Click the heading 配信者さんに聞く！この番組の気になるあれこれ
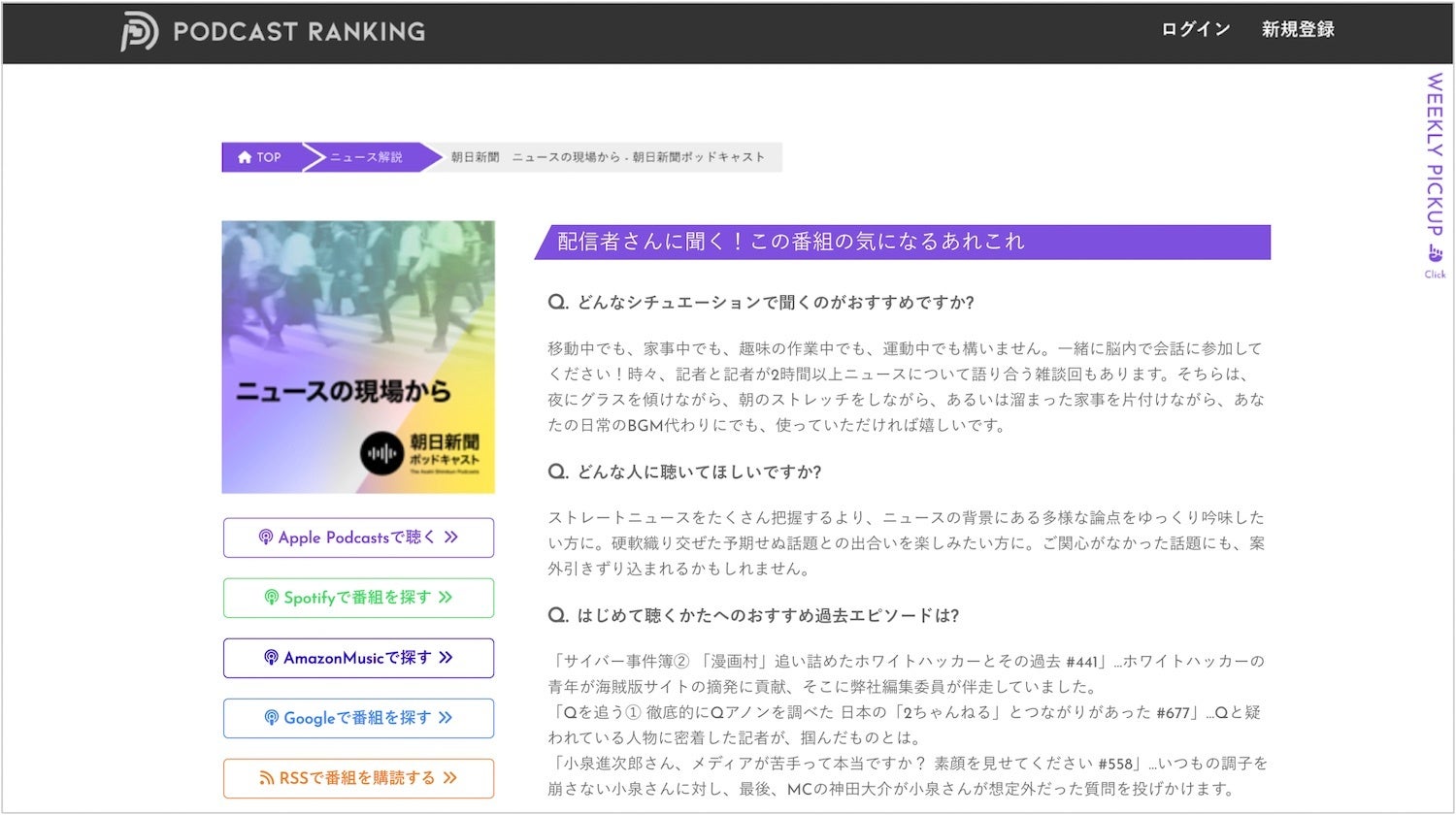Viewport: 1456px width, 815px height. point(791,242)
